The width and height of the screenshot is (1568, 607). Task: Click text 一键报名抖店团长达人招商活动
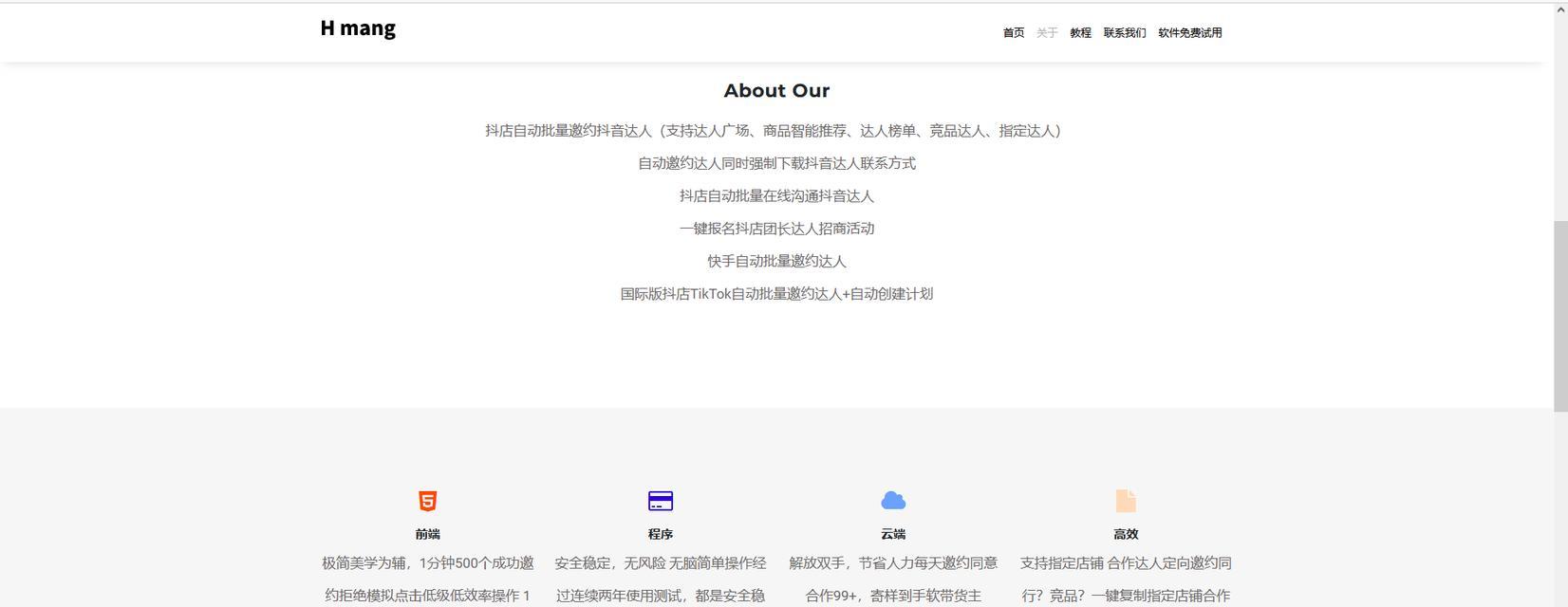(x=776, y=229)
